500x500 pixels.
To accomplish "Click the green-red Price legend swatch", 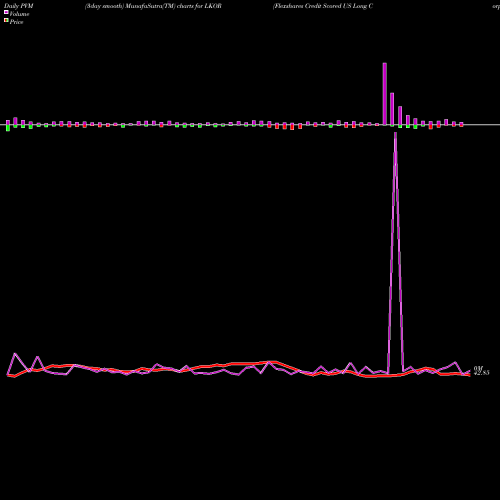I will [6, 21].
